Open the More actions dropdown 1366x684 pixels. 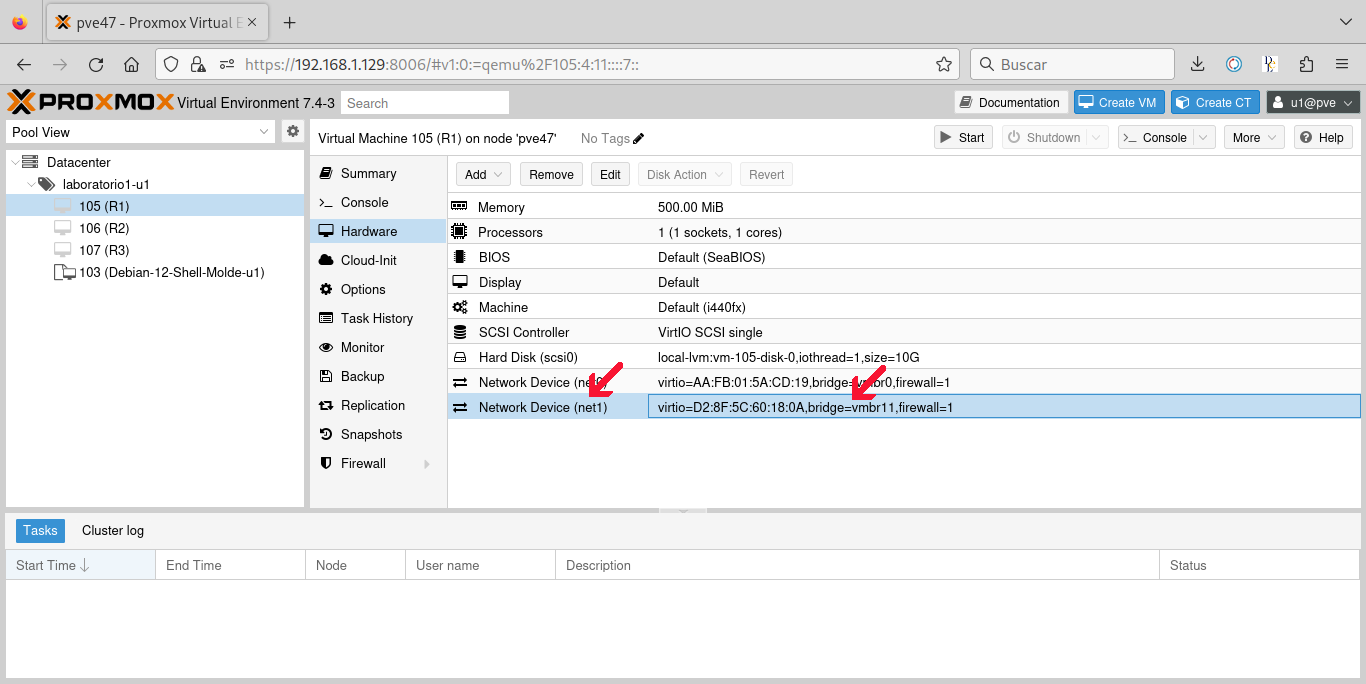pos(1254,138)
